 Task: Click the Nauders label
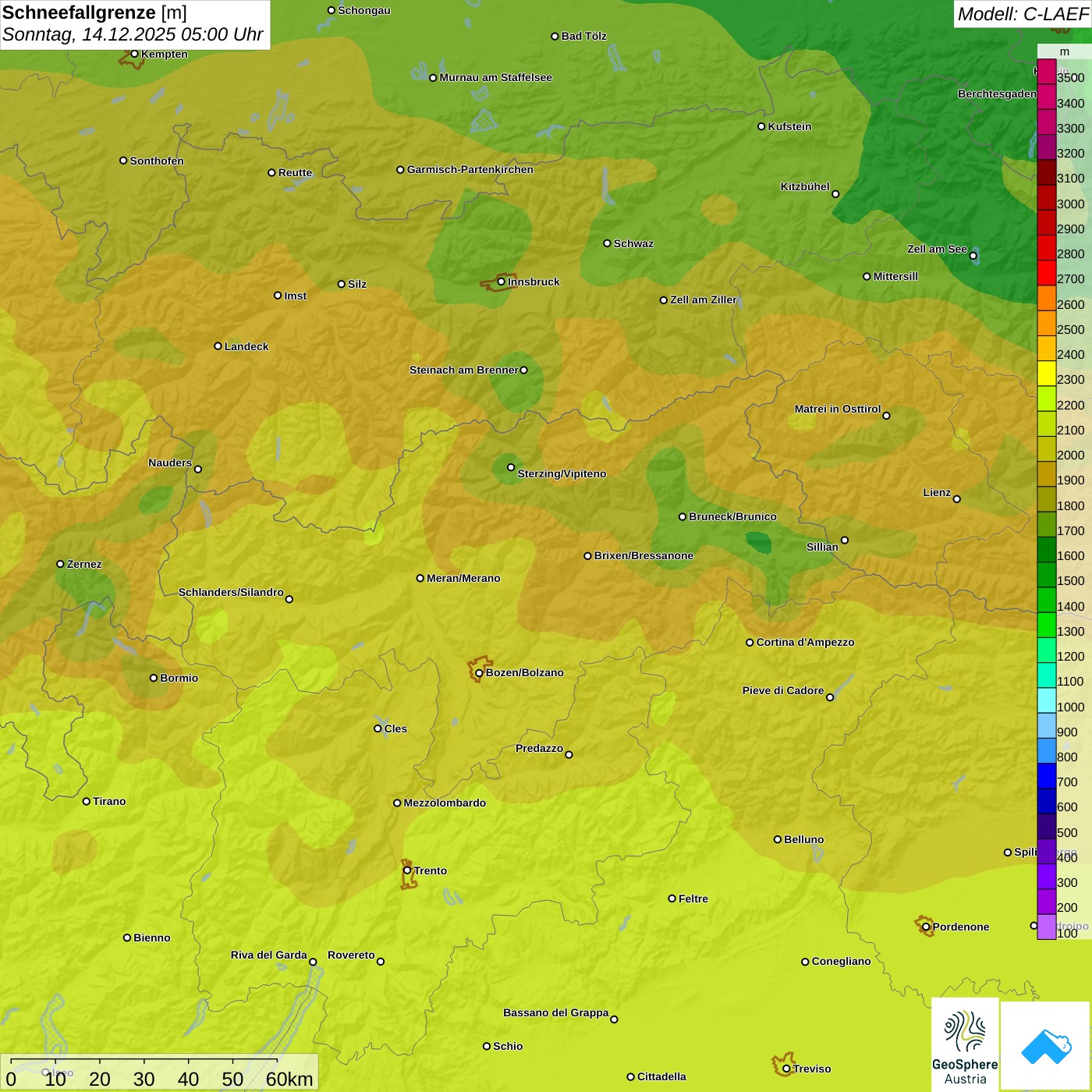click(170, 463)
